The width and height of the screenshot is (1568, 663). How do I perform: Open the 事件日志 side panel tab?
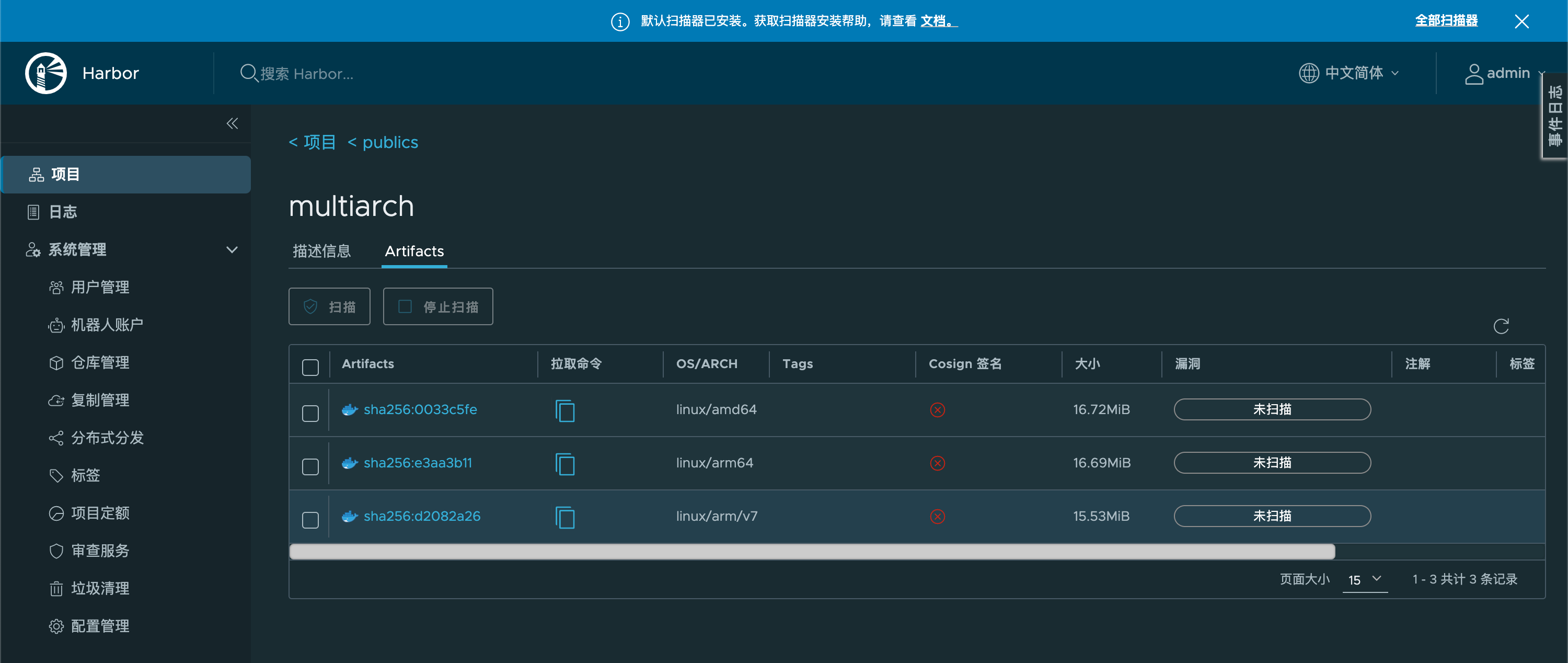tap(1555, 116)
